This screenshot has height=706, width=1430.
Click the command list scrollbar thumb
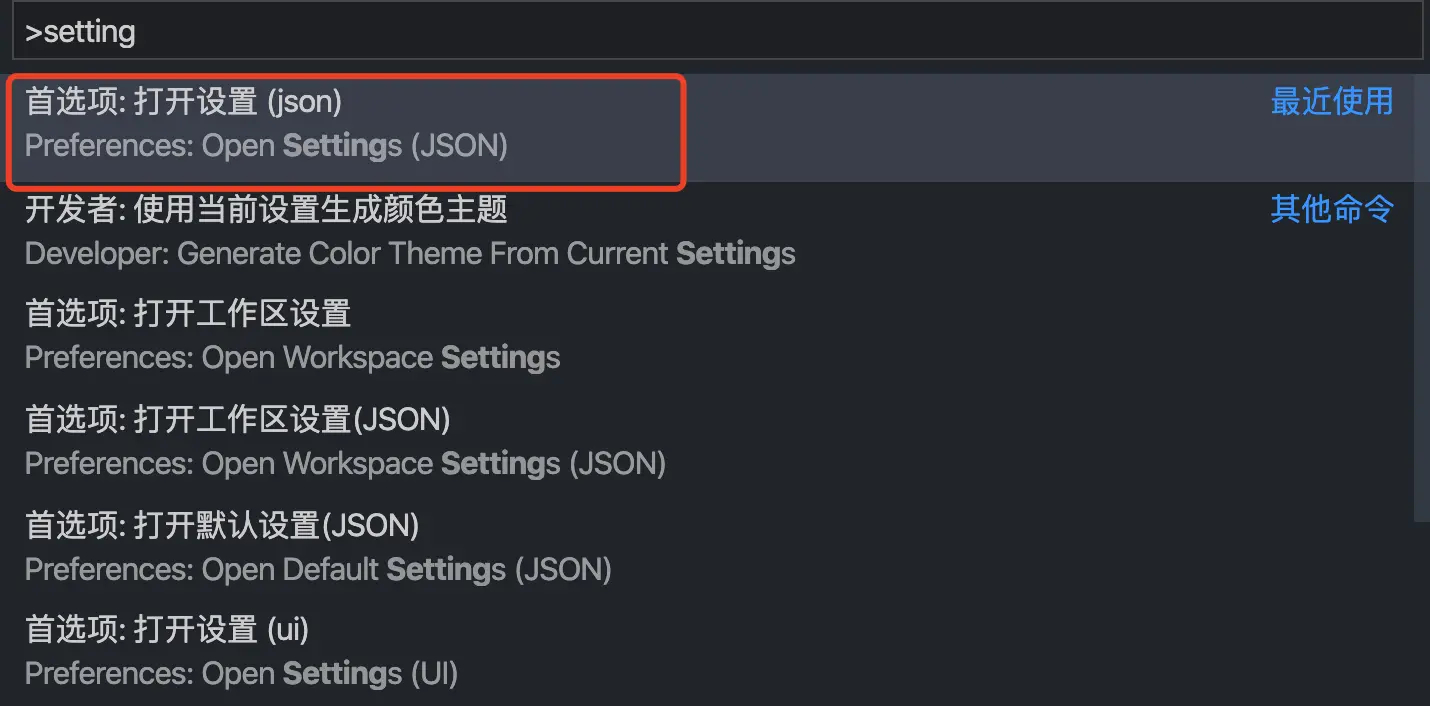pyautogui.click(x=1422, y=300)
